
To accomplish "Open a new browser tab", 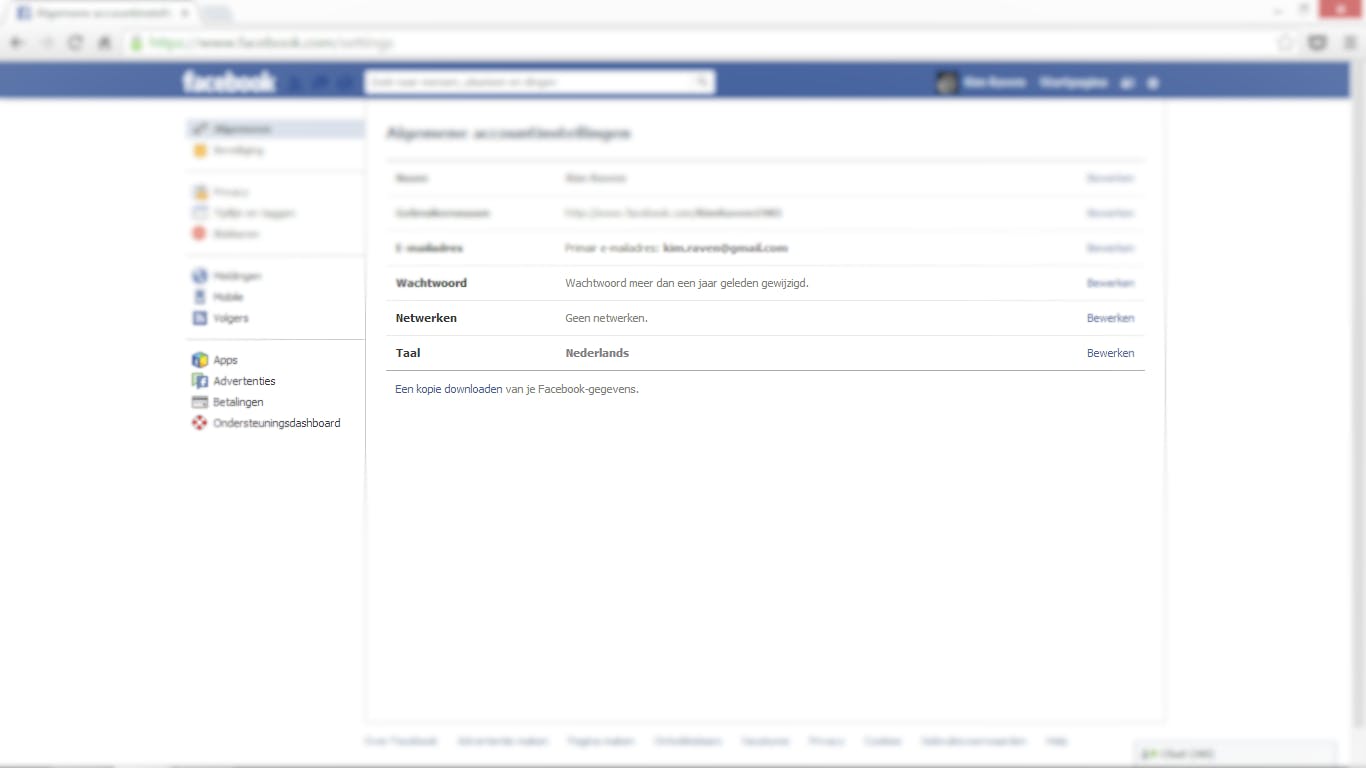I will click(x=217, y=14).
